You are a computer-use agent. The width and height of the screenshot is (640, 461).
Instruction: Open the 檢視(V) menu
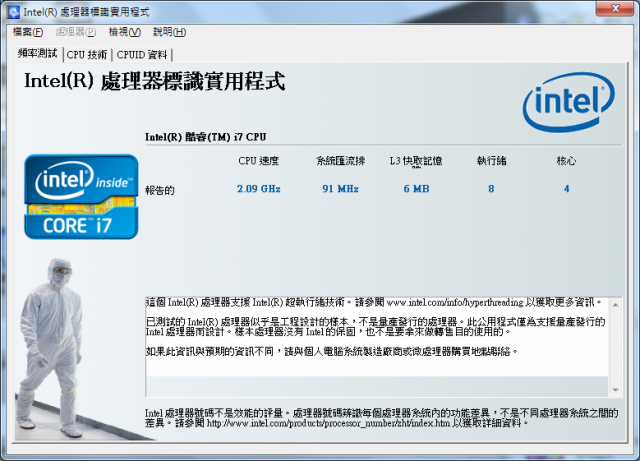124,32
